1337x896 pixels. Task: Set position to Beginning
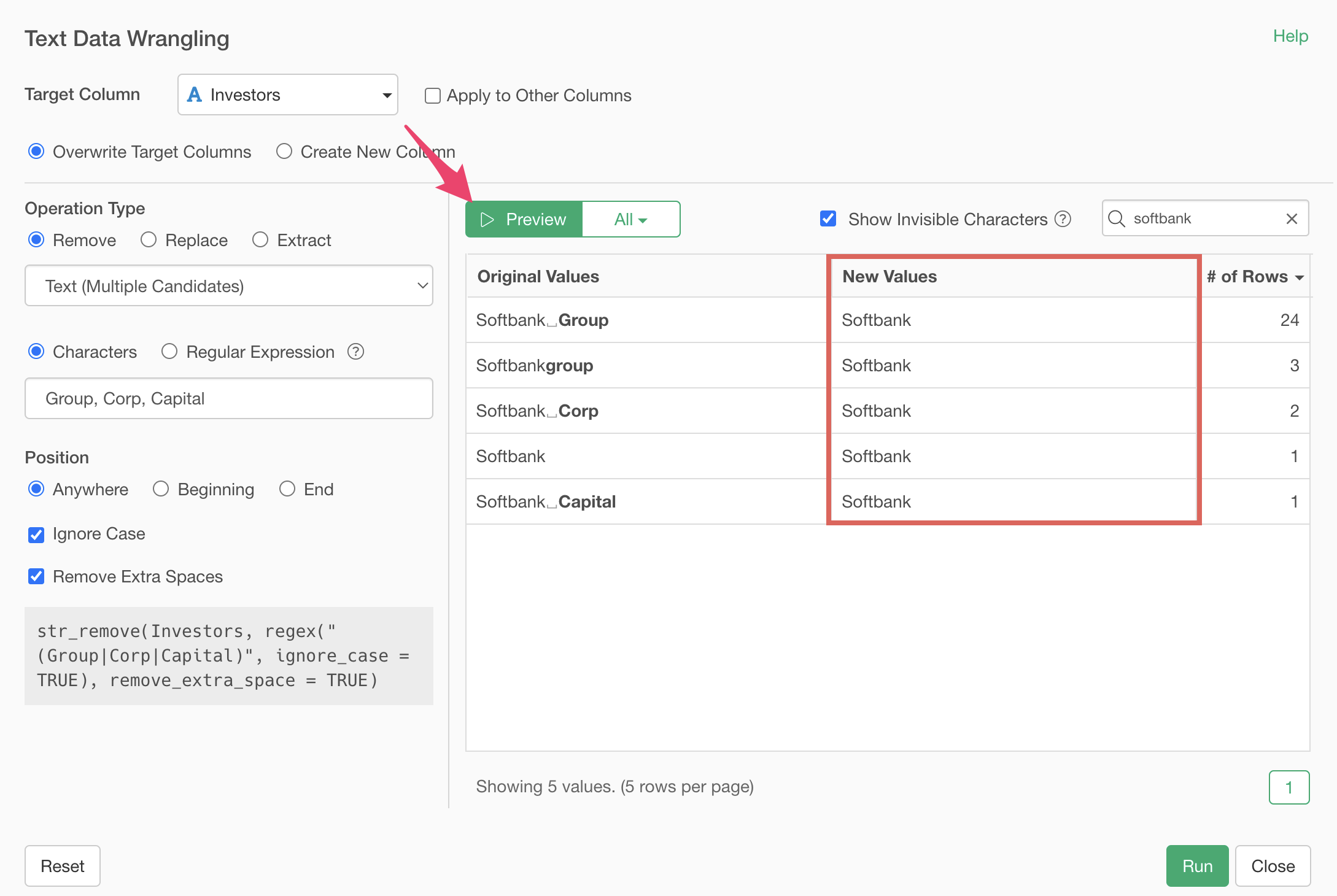(161, 489)
